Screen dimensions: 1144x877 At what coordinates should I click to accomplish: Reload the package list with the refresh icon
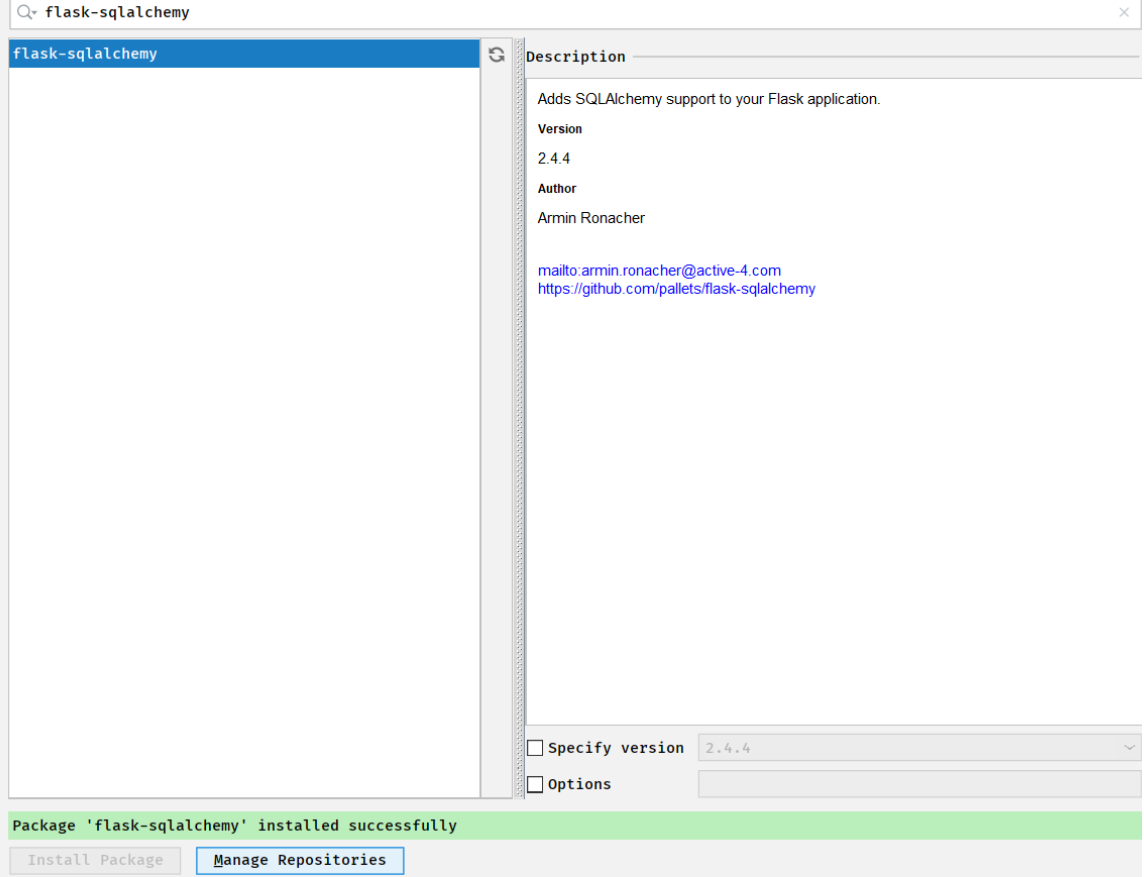(497, 55)
